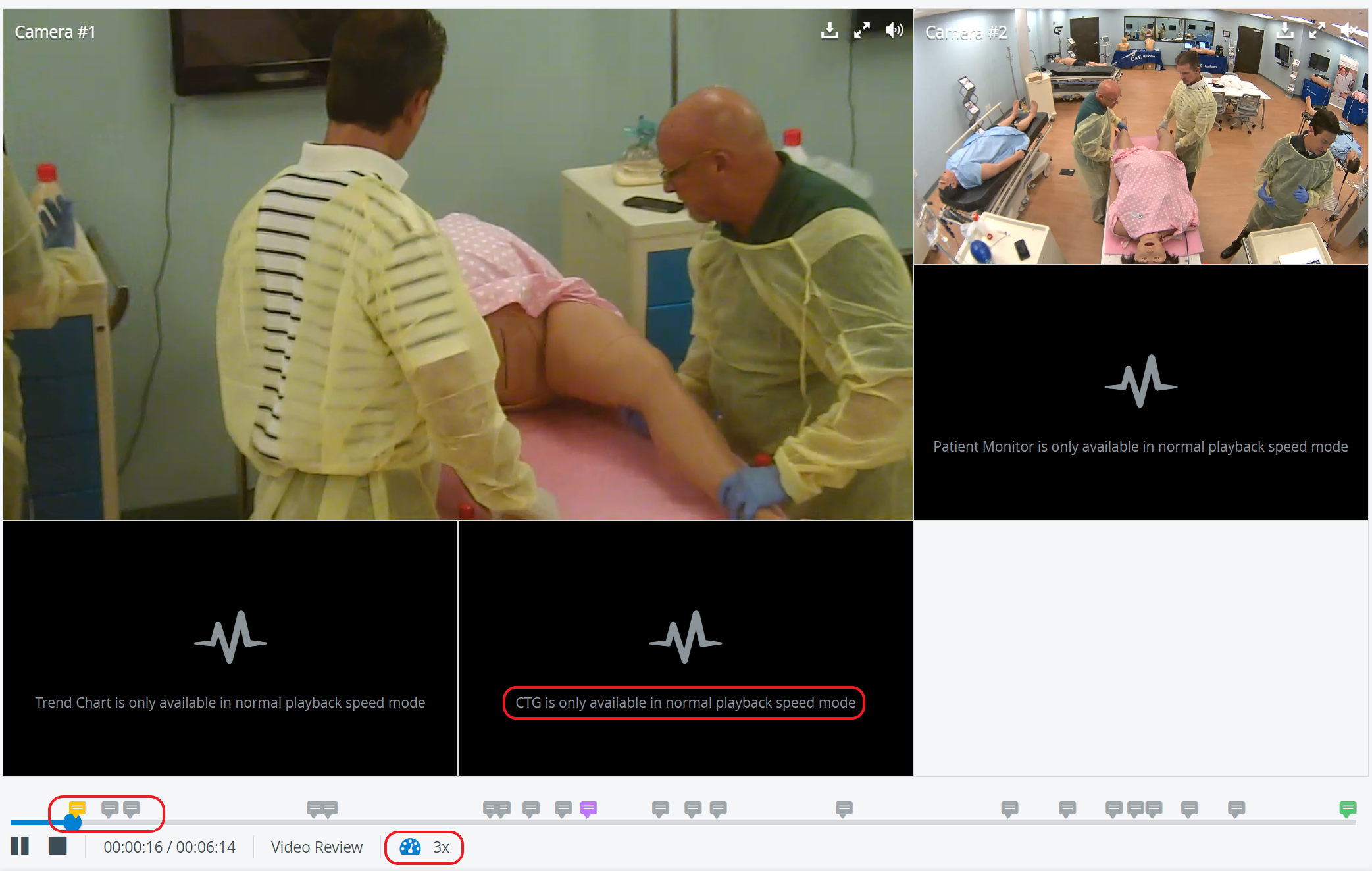Open the Camera #1 main video view
1372x871 pixels.
pyautogui.click(x=457, y=264)
